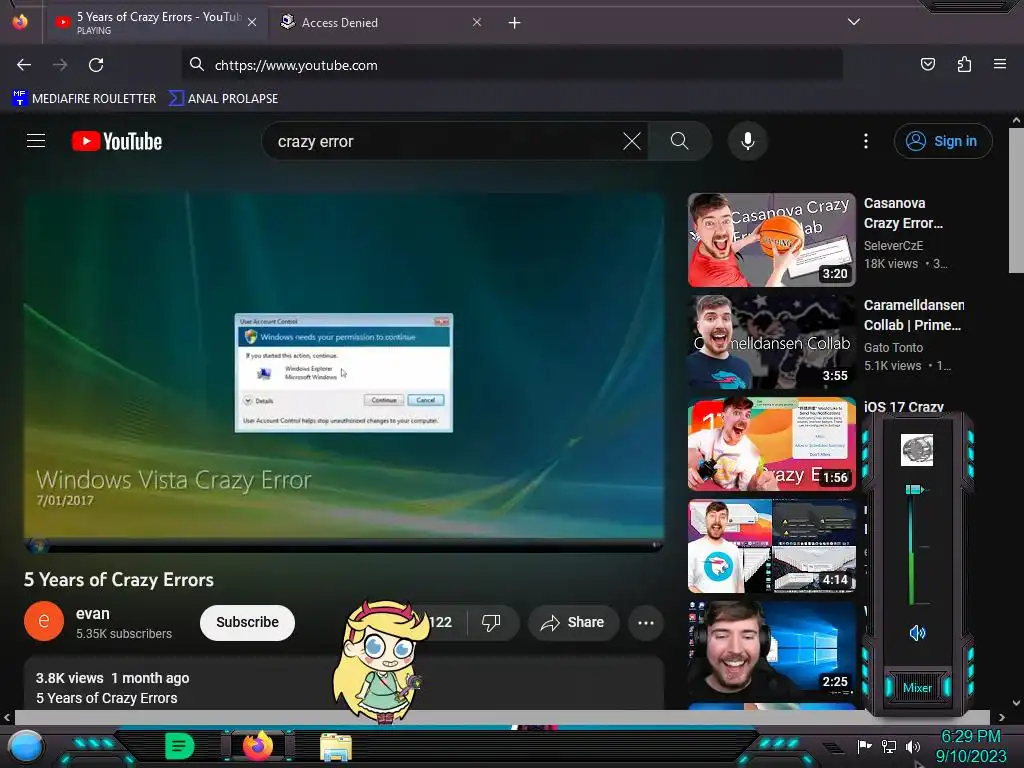Screen dimensions: 1024x768
Task: Open the clock showing 6:29 PM
Action: coord(971,746)
